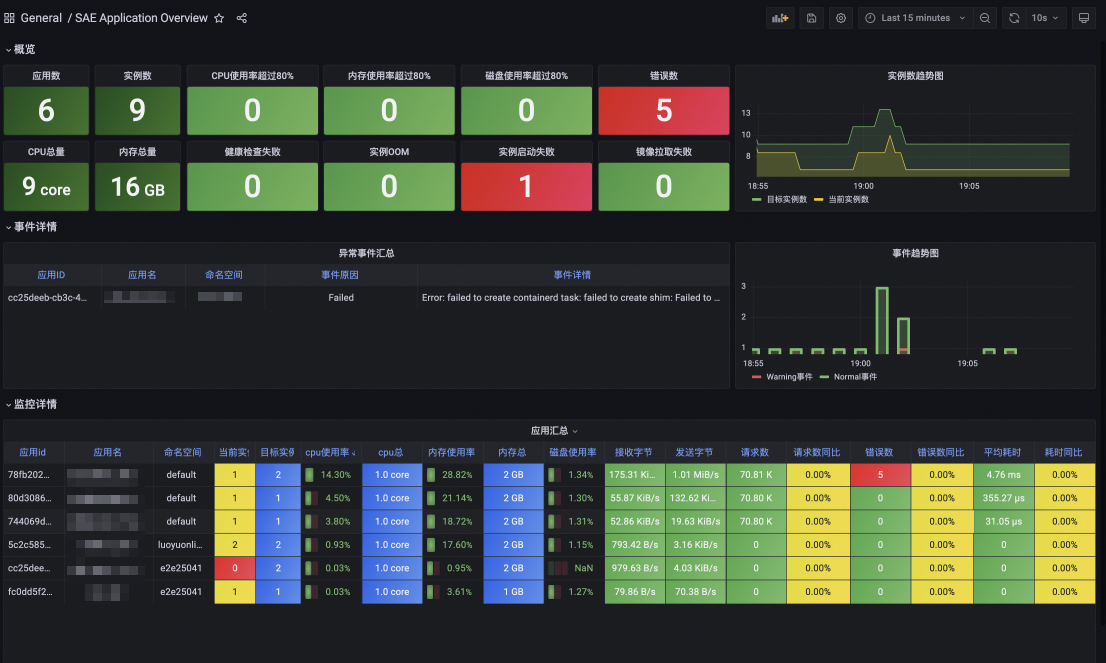Viewport: 1106px width, 663px height.
Task: Refresh the dashboard now
Action: 1014,18
